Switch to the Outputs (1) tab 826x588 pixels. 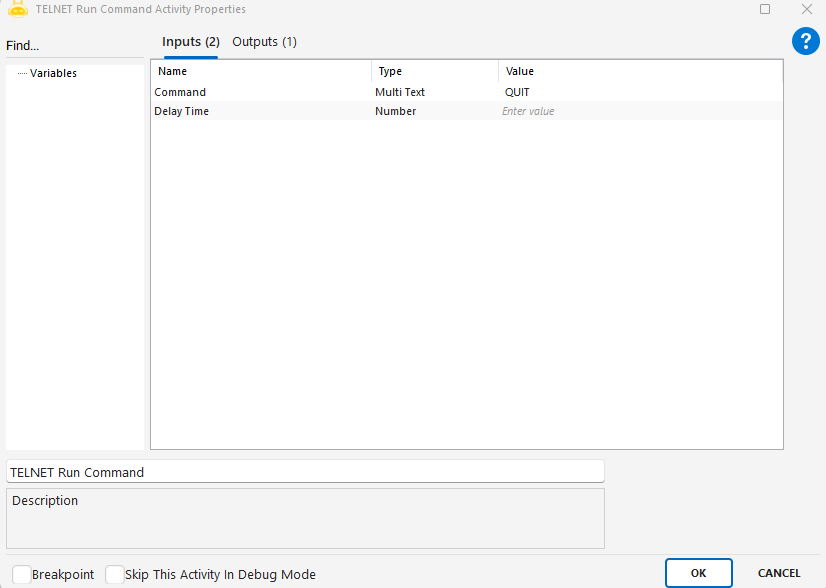[x=264, y=42]
